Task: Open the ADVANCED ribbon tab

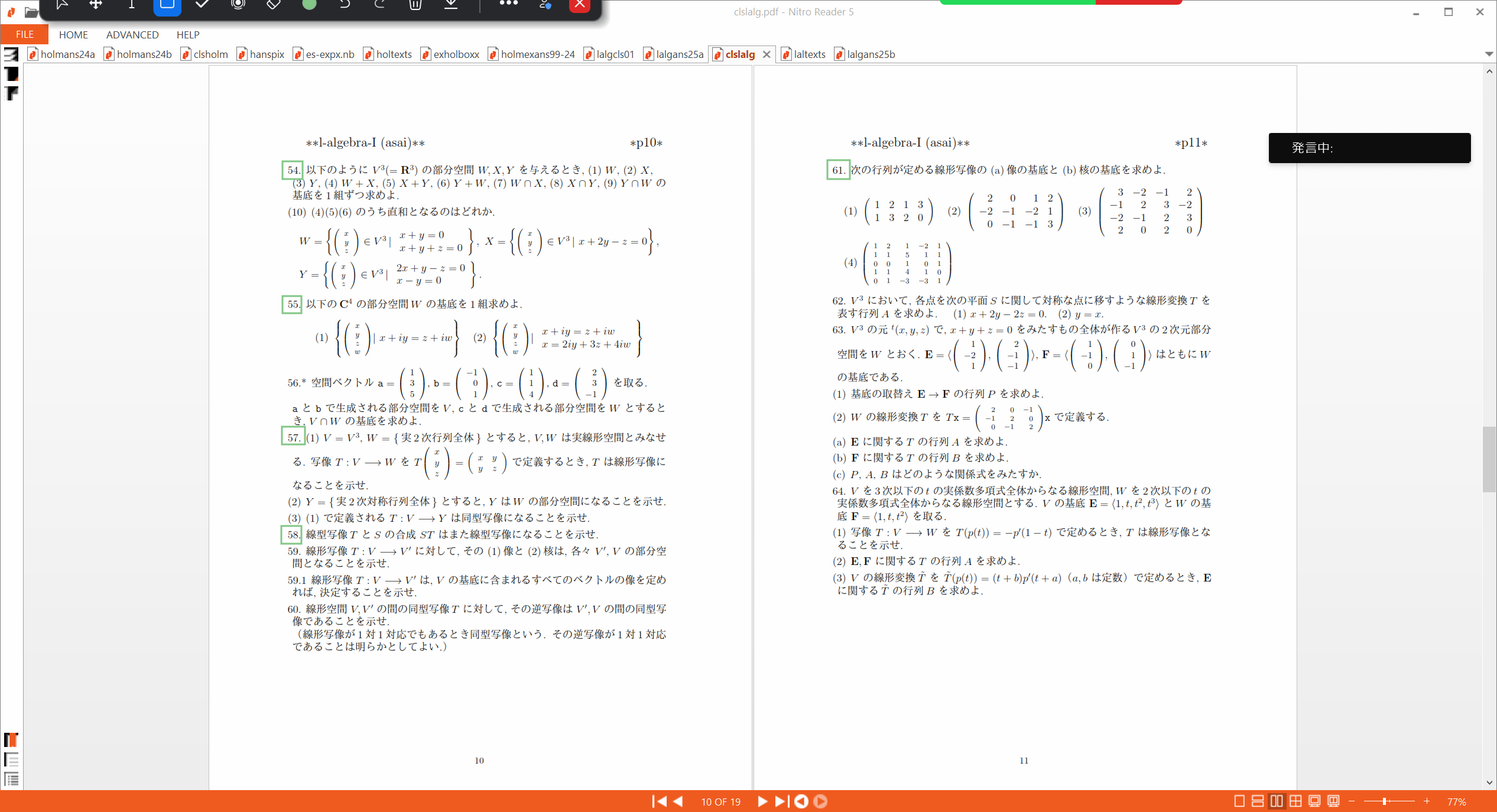Action: [x=132, y=35]
